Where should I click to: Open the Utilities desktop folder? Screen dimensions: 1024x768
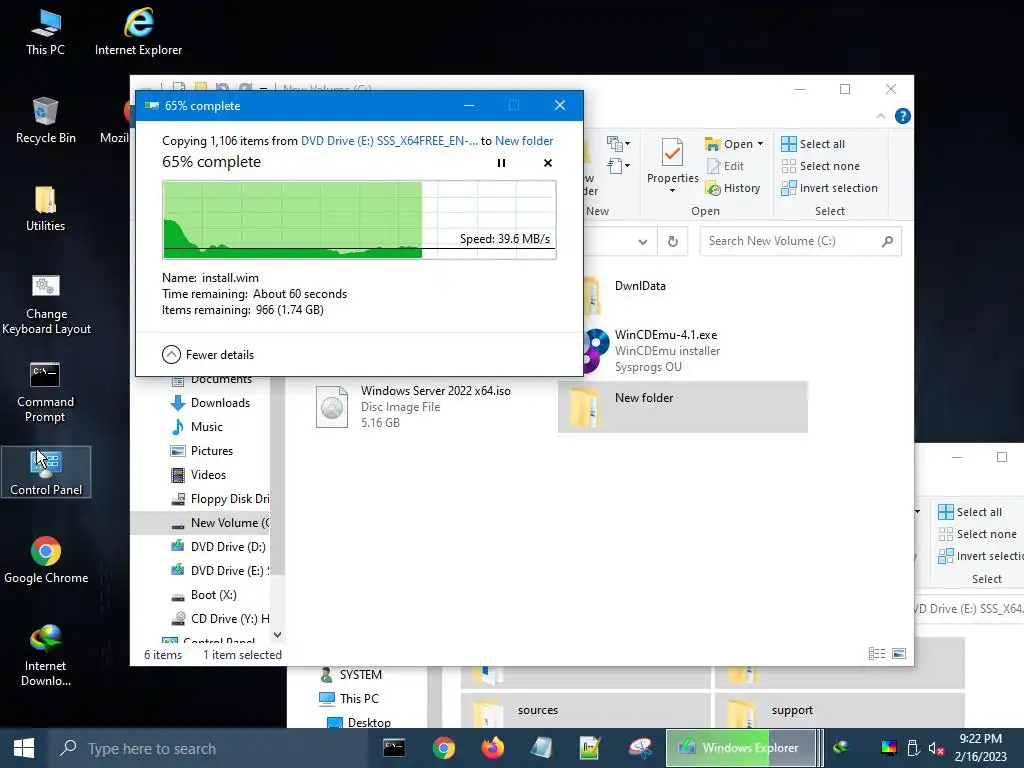45,209
